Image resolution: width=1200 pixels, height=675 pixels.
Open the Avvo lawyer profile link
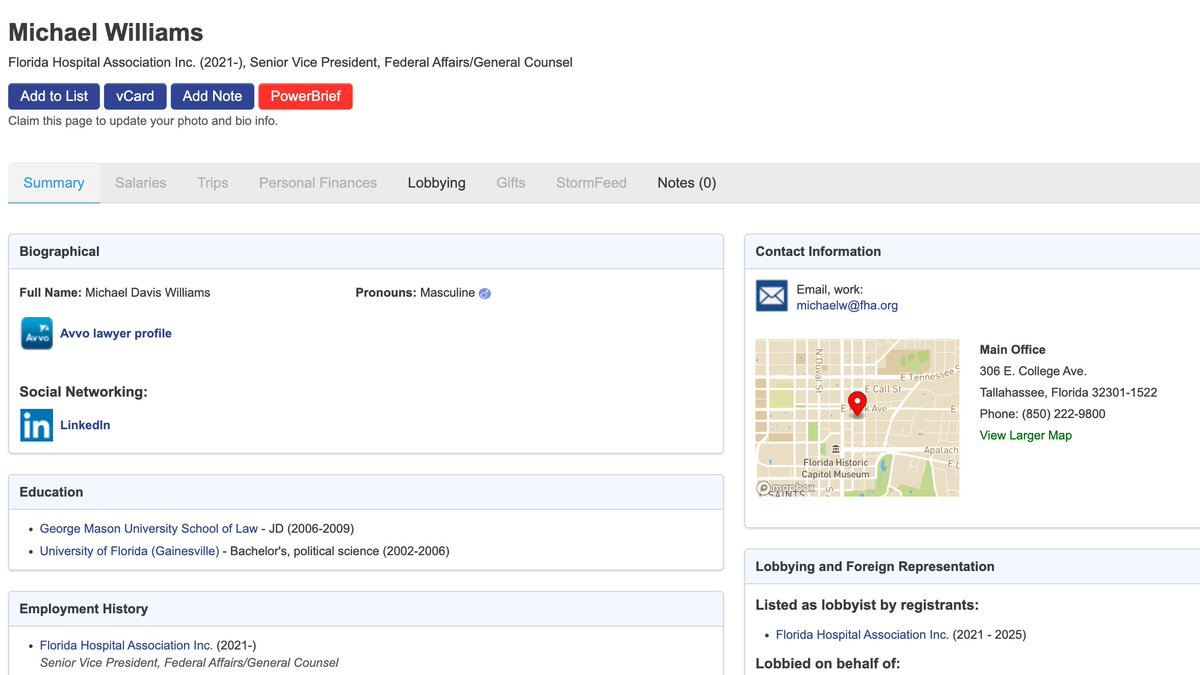[116, 333]
